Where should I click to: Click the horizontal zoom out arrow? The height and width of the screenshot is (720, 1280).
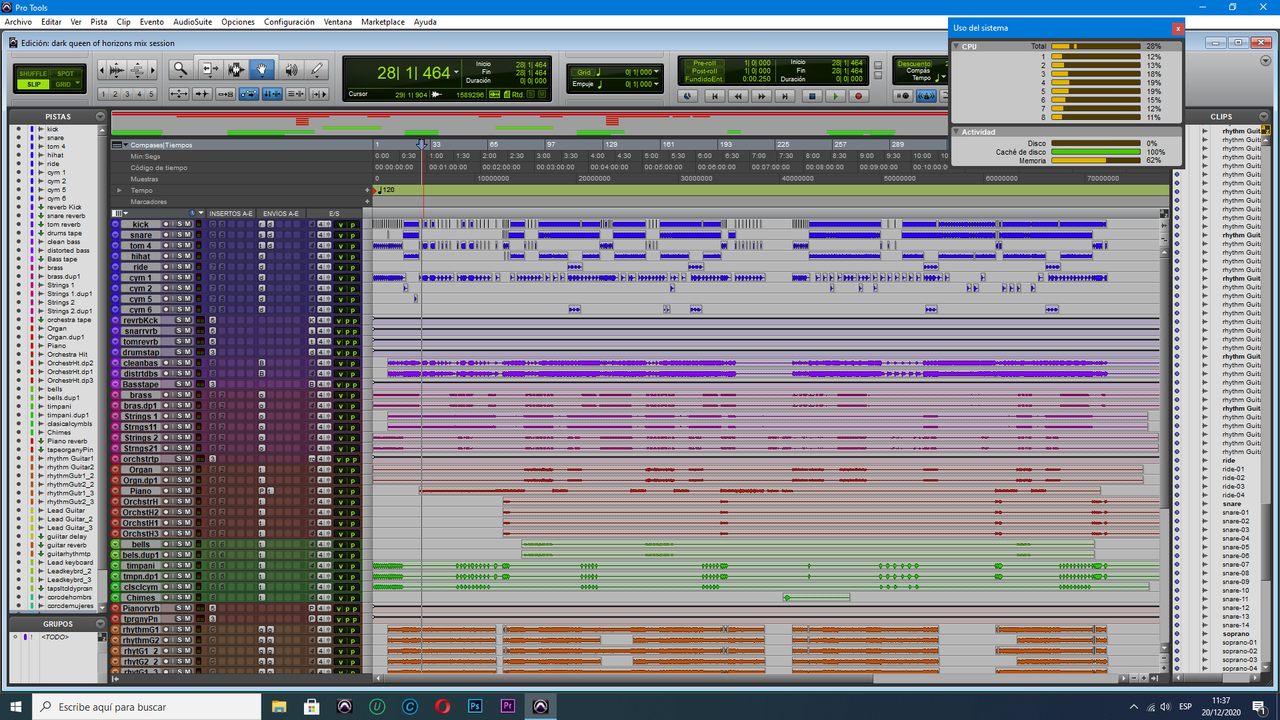pyautogui.click(x=102, y=70)
